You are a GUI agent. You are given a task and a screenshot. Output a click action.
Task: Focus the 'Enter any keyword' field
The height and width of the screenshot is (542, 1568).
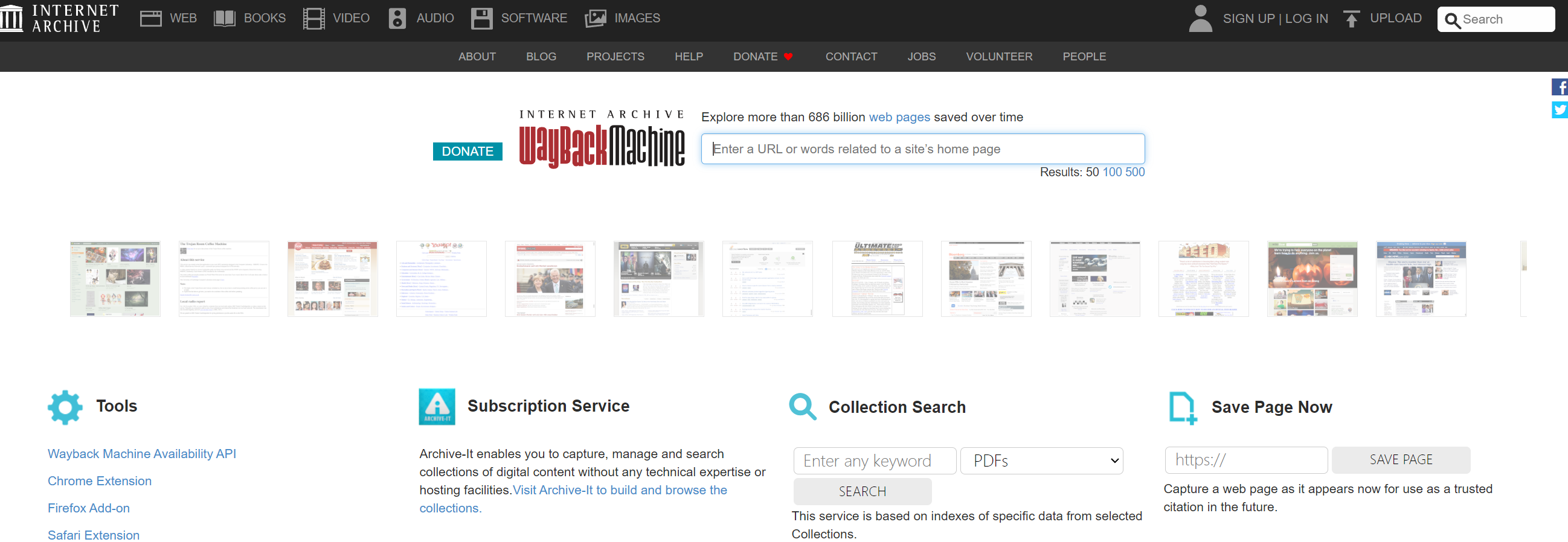[x=874, y=461]
